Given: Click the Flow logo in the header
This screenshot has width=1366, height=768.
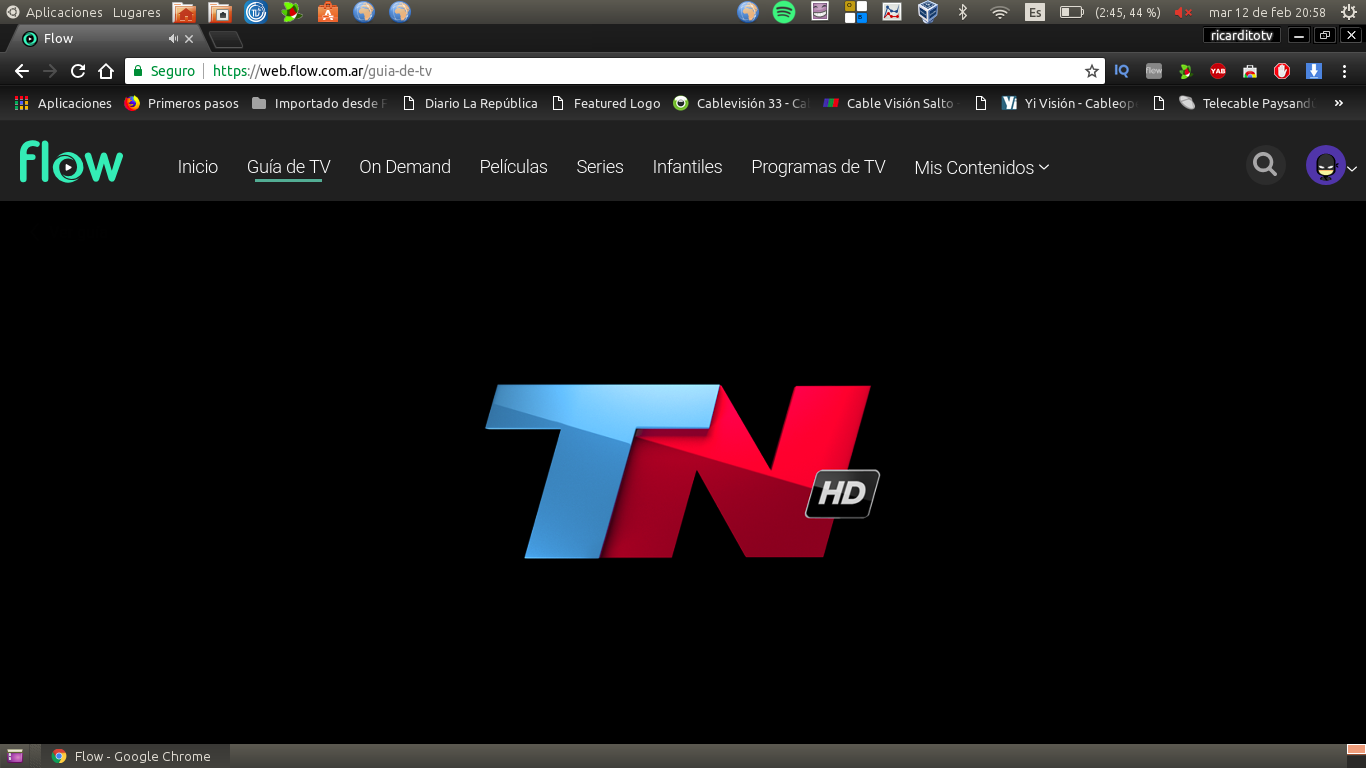Looking at the screenshot, I should (71, 162).
